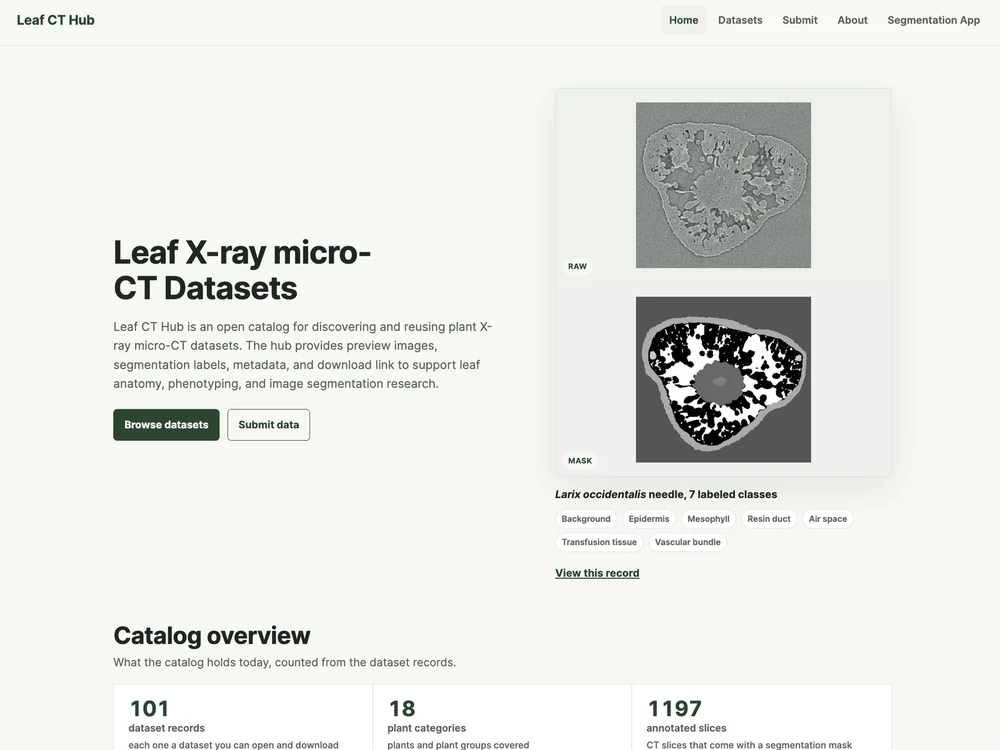Viewport: 1000px width, 750px height.
Task: Open the View this record link
Action: pyautogui.click(x=597, y=573)
